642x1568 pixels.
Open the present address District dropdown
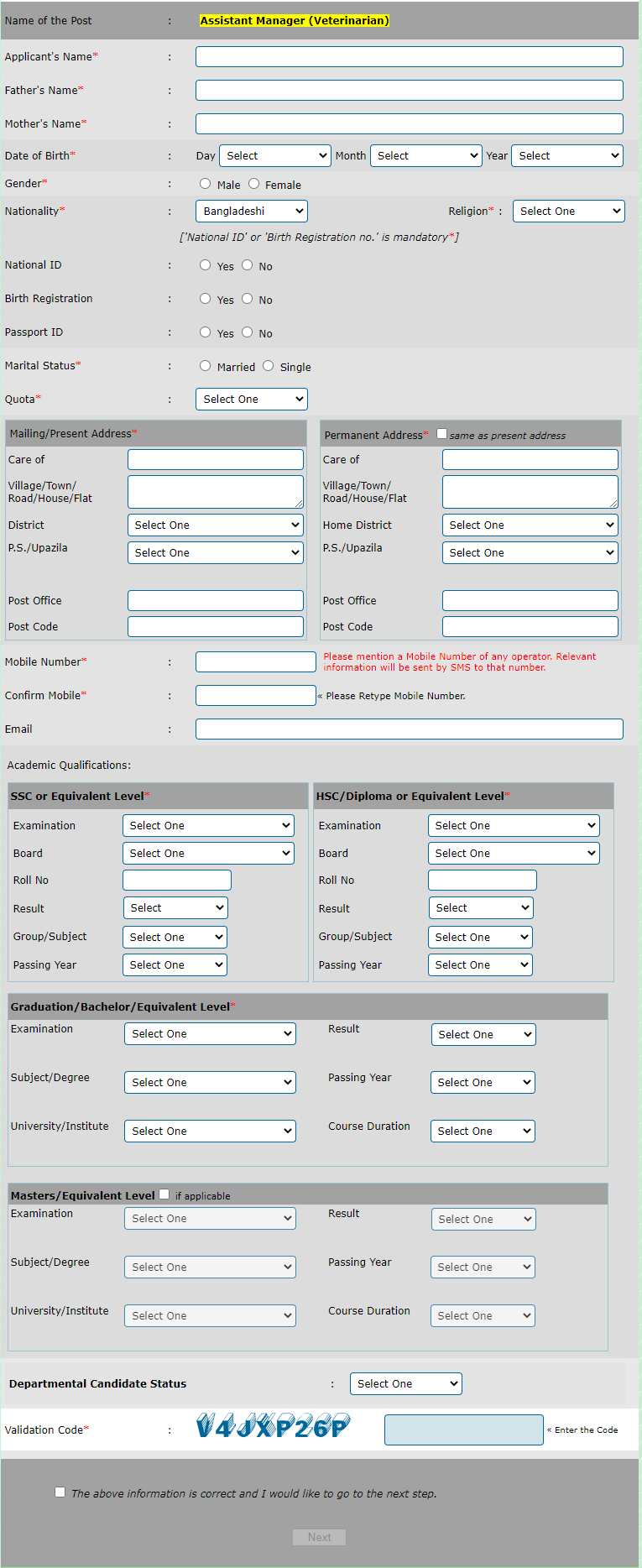click(x=216, y=525)
